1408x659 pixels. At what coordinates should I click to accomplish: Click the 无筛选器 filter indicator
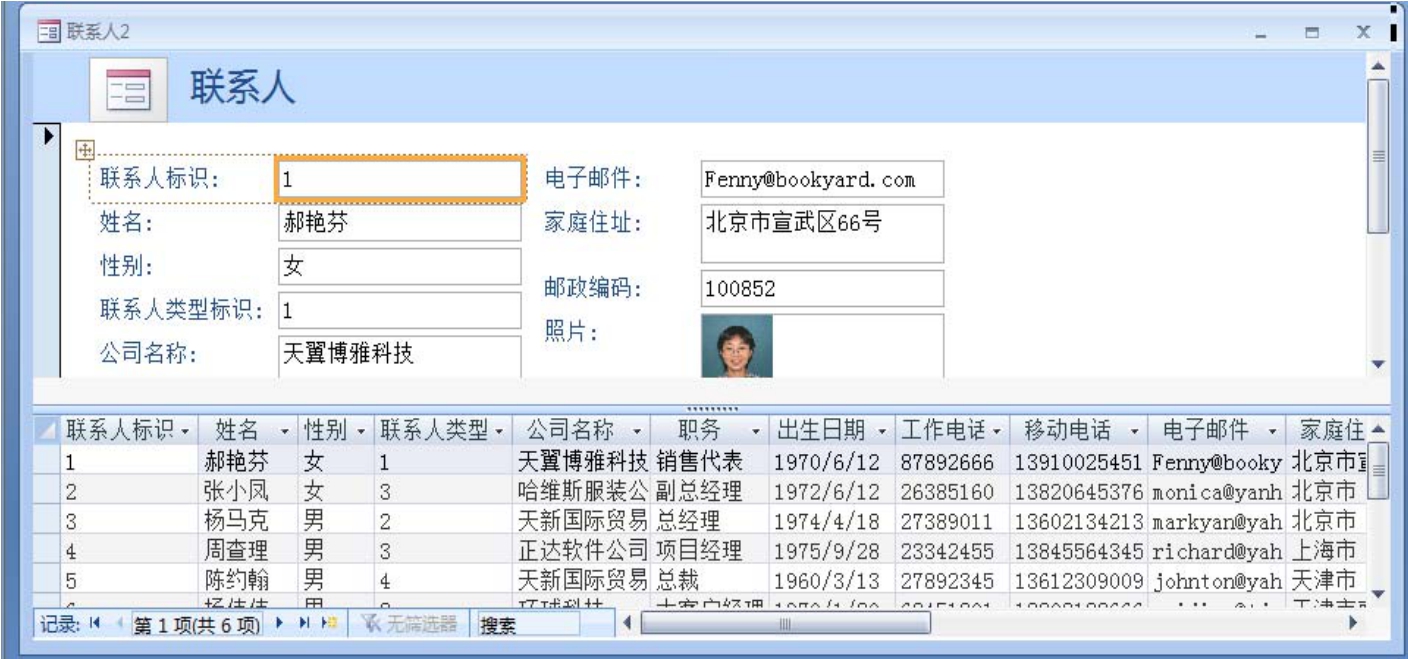(x=409, y=624)
